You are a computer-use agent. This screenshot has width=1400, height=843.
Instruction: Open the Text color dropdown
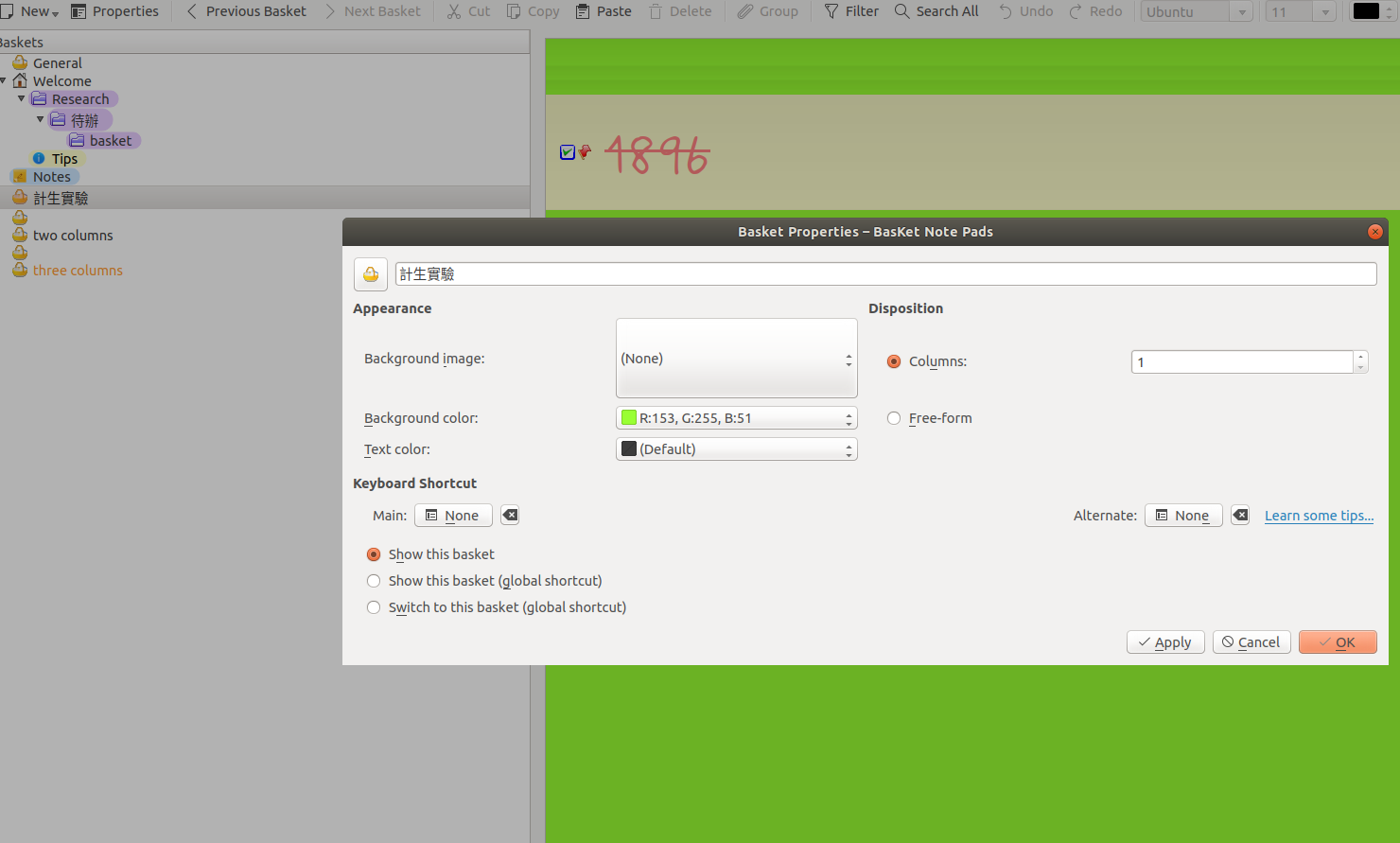(736, 449)
